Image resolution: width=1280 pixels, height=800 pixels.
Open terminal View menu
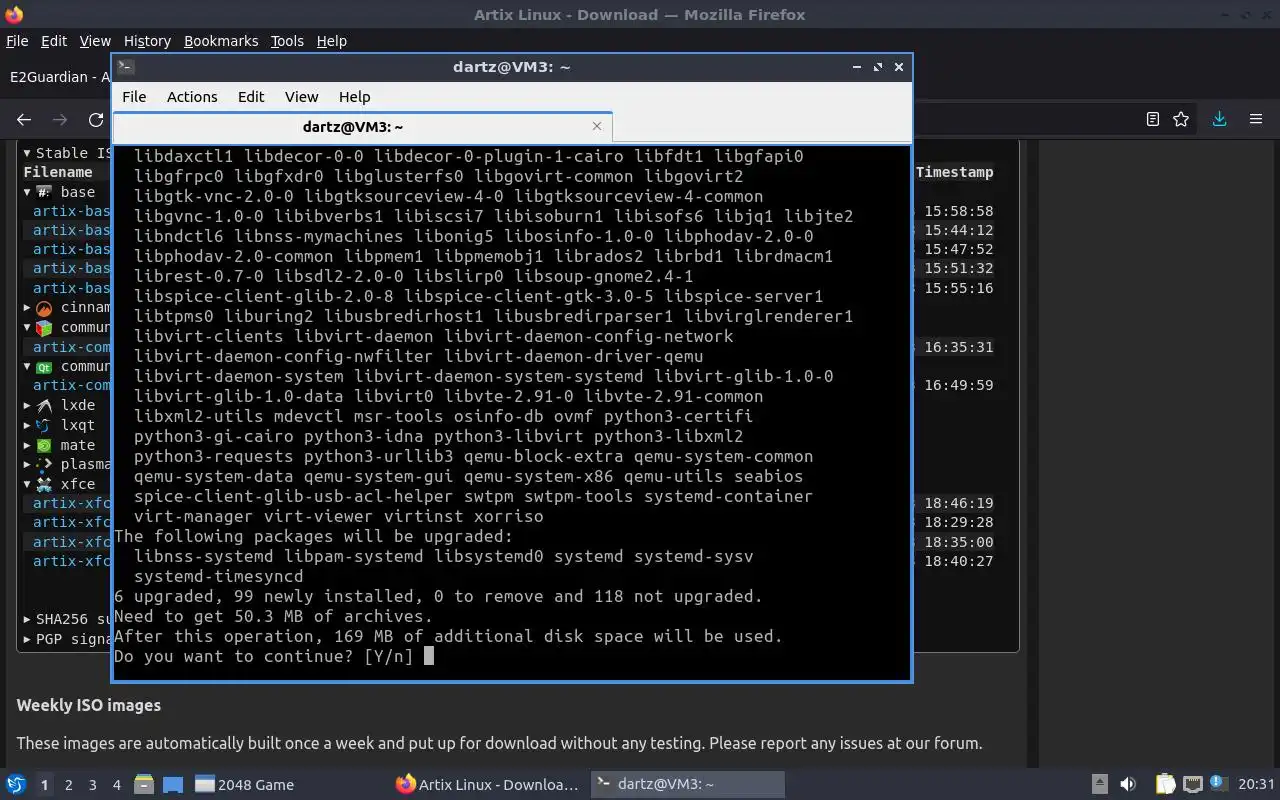301,97
